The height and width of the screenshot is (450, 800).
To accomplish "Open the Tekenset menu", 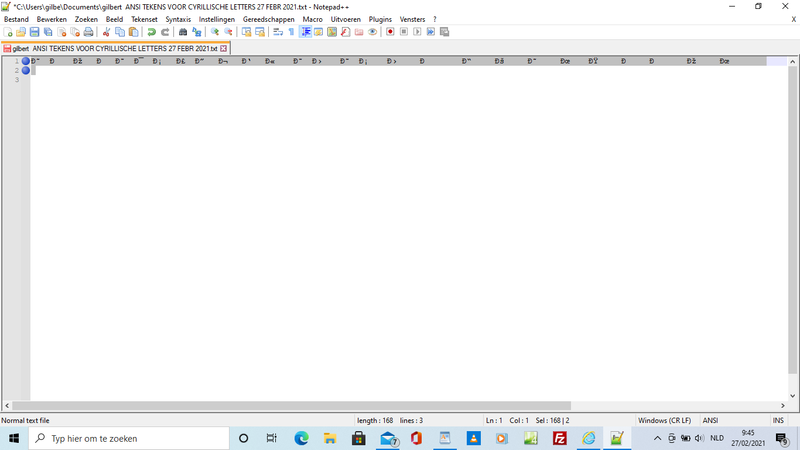I will tap(144, 19).
